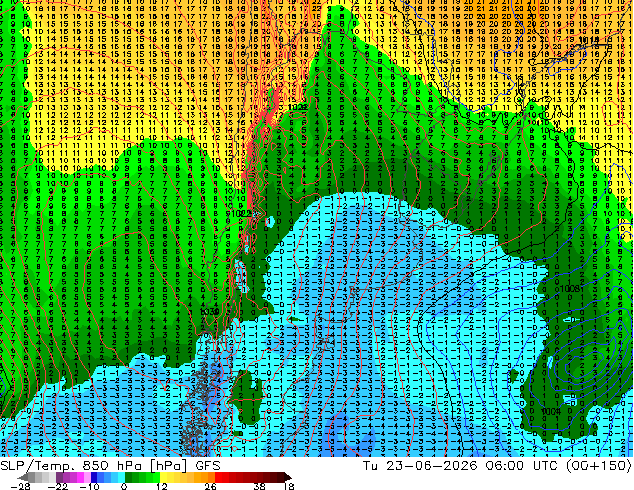Click the '-28' legend value
634x490 pixels.
click(20, 486)
